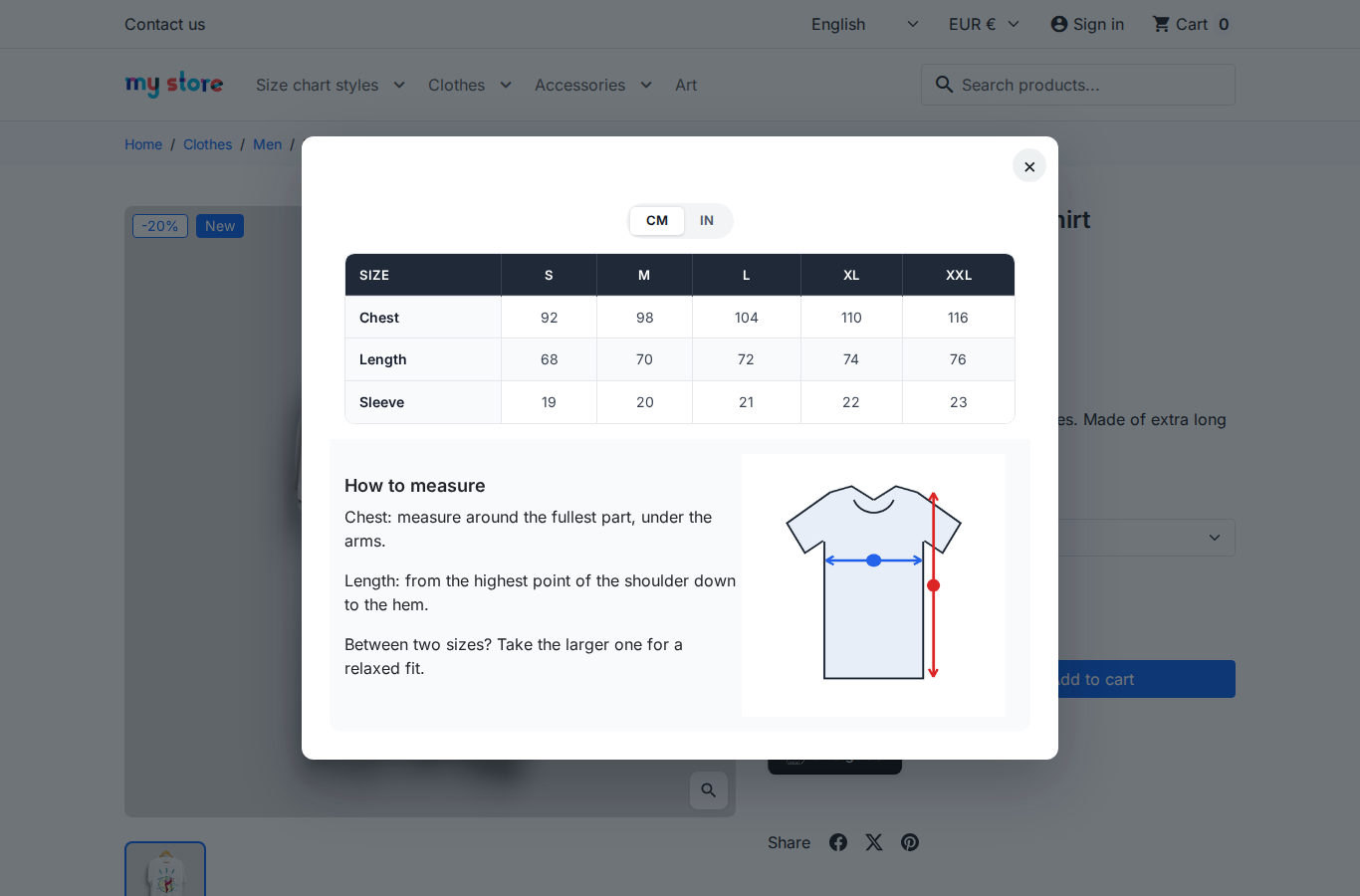This screenshot has width=1360, height=896.
Task: Share on X (Twitter) icon
Action: [x=874, y=842]
